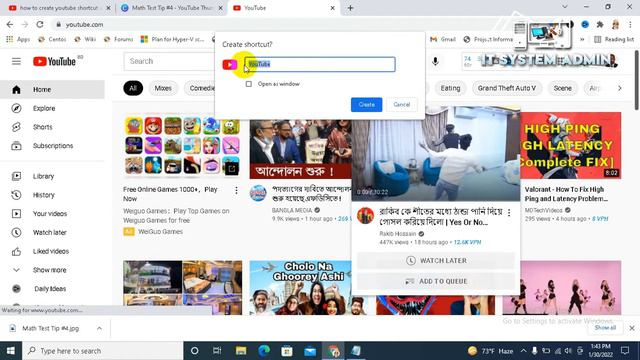The height and width of the screenshot is (360, 640).
Task: Select the All category chip
Action: pos(133,88)
